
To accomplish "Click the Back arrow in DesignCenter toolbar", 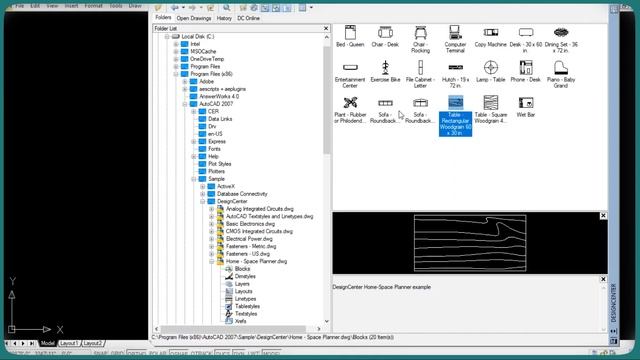I will [175, 7].
